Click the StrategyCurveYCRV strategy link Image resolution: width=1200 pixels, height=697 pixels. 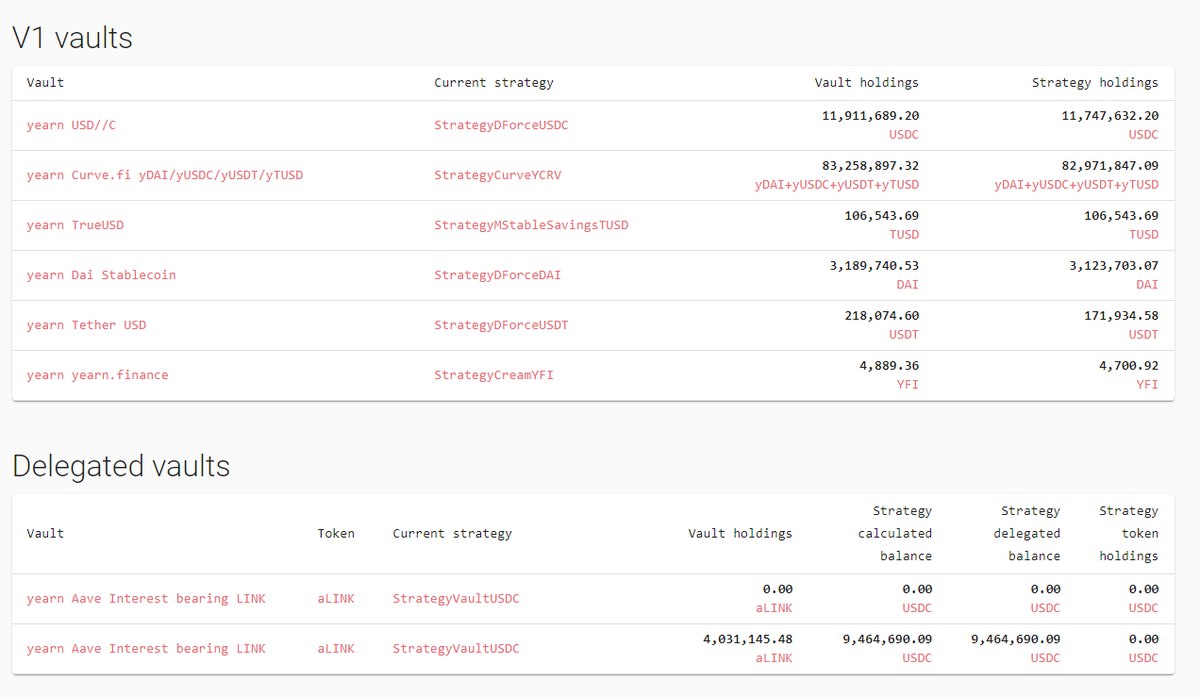point(498,175)
